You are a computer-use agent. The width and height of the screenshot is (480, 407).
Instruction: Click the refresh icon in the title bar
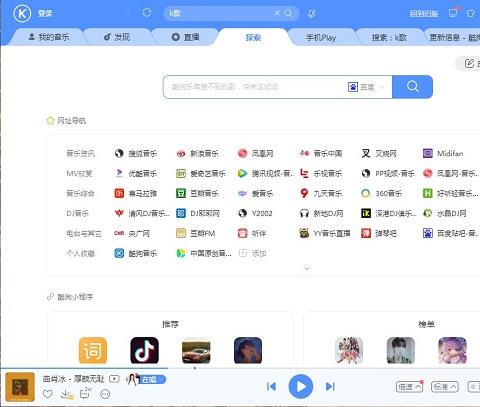click(147, 13)
